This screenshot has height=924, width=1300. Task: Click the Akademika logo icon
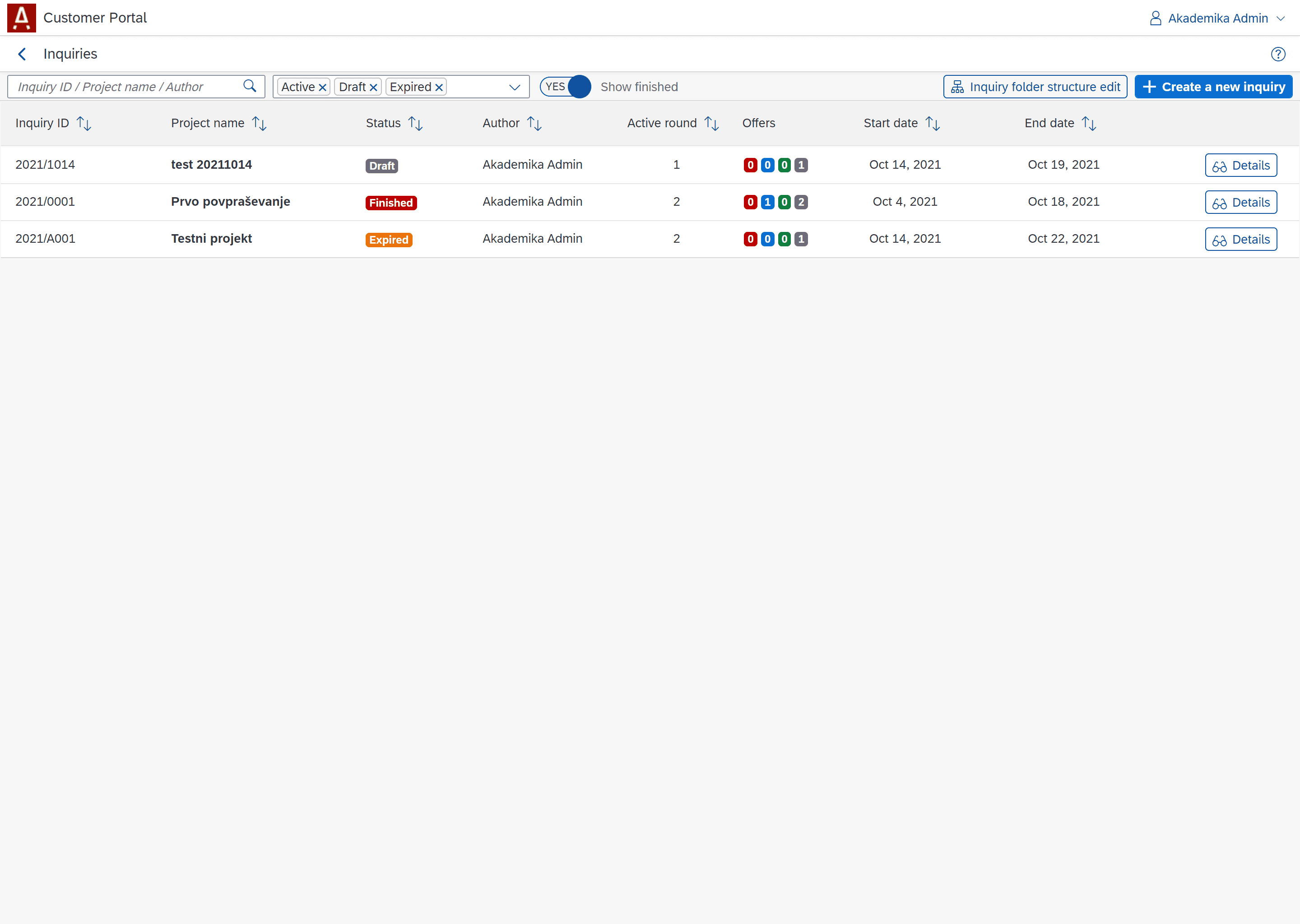point(22,18)
